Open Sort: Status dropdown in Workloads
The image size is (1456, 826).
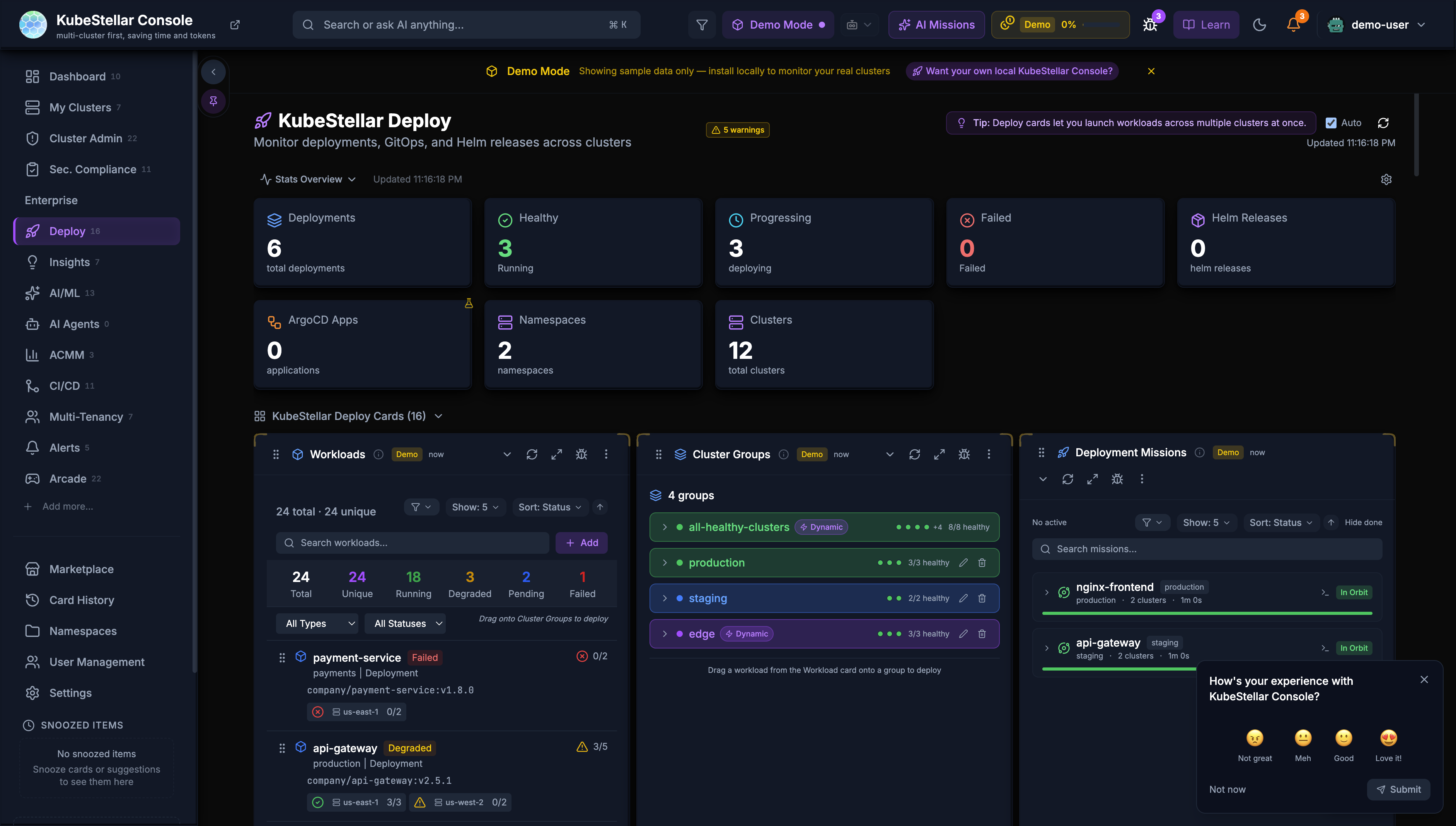[x=550, y=507]
